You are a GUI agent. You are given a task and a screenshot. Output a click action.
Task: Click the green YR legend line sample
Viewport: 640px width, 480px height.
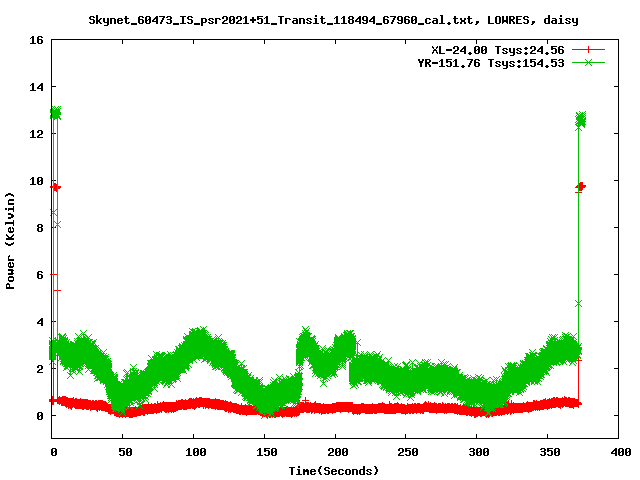pos(588,62)
